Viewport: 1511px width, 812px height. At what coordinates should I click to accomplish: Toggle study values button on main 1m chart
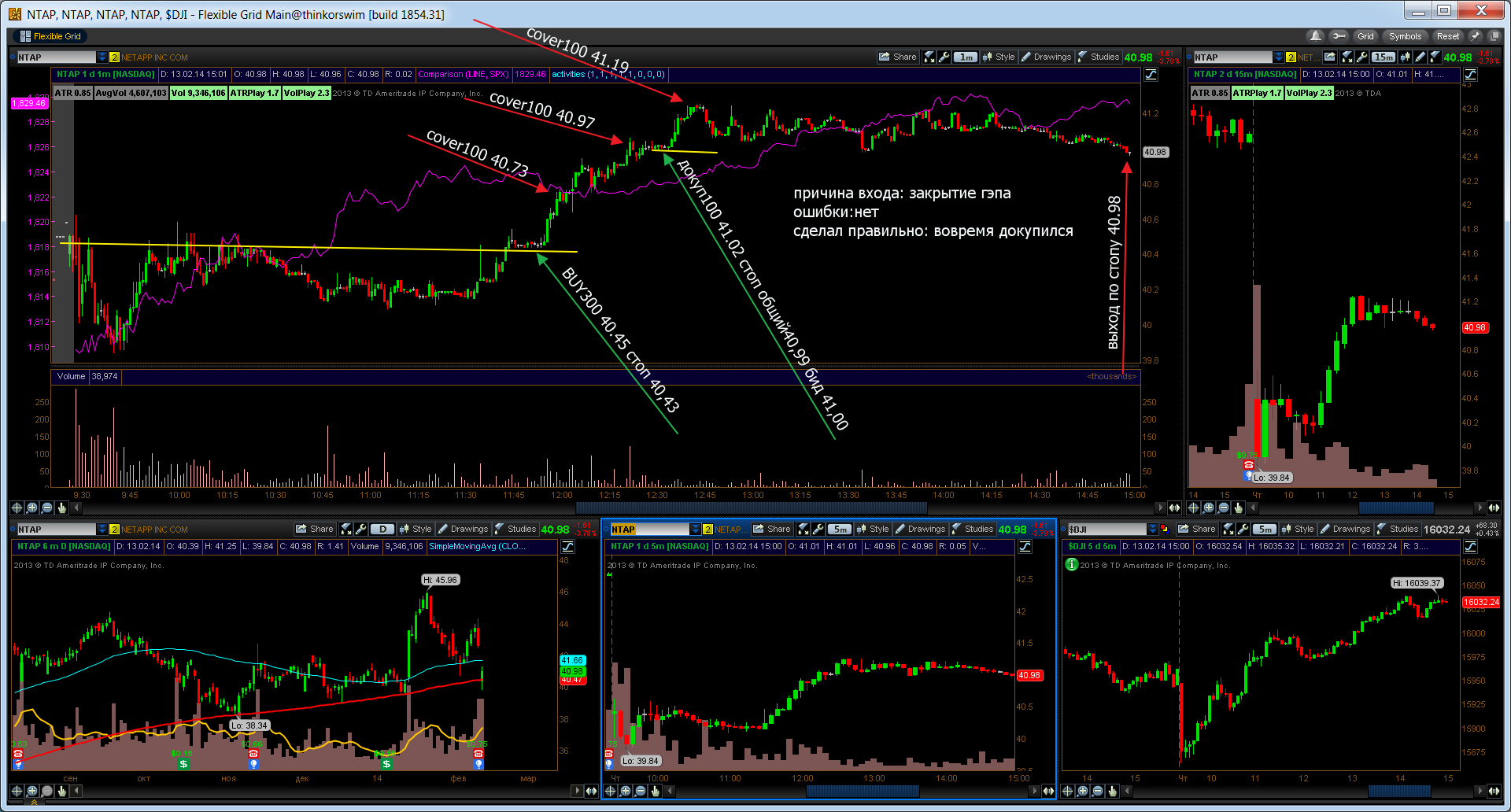click(1151, 74)
